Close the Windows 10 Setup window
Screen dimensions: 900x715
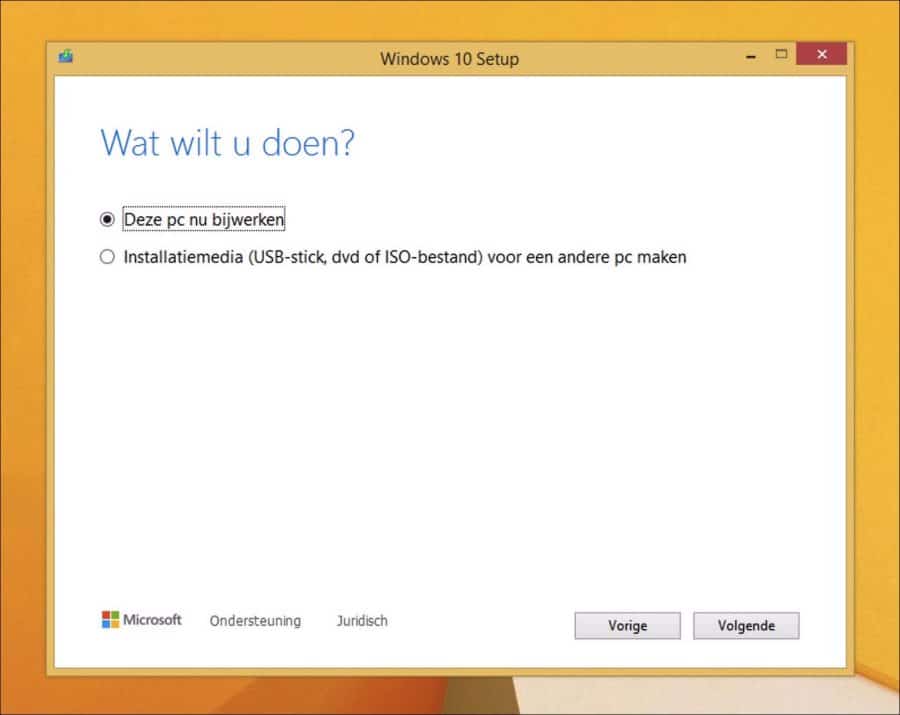coord(821,54)
